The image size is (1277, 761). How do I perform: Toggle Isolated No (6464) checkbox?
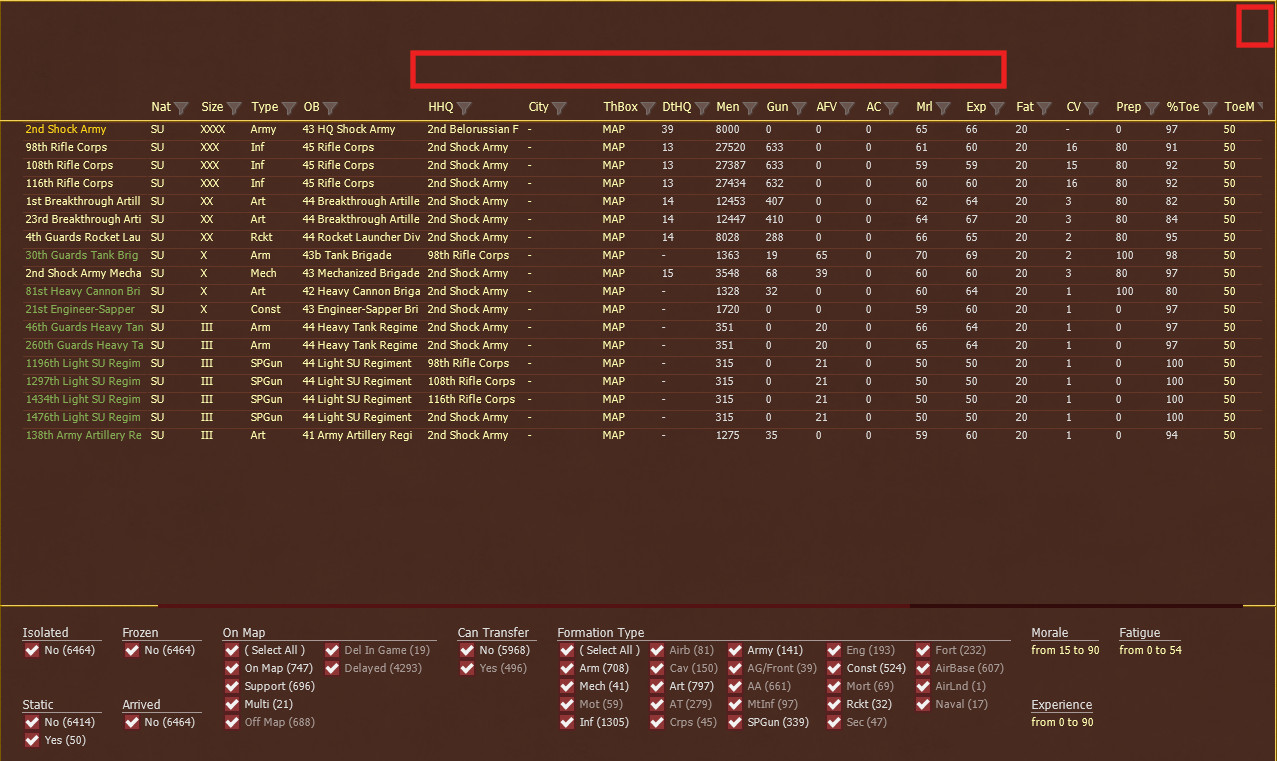32,650
